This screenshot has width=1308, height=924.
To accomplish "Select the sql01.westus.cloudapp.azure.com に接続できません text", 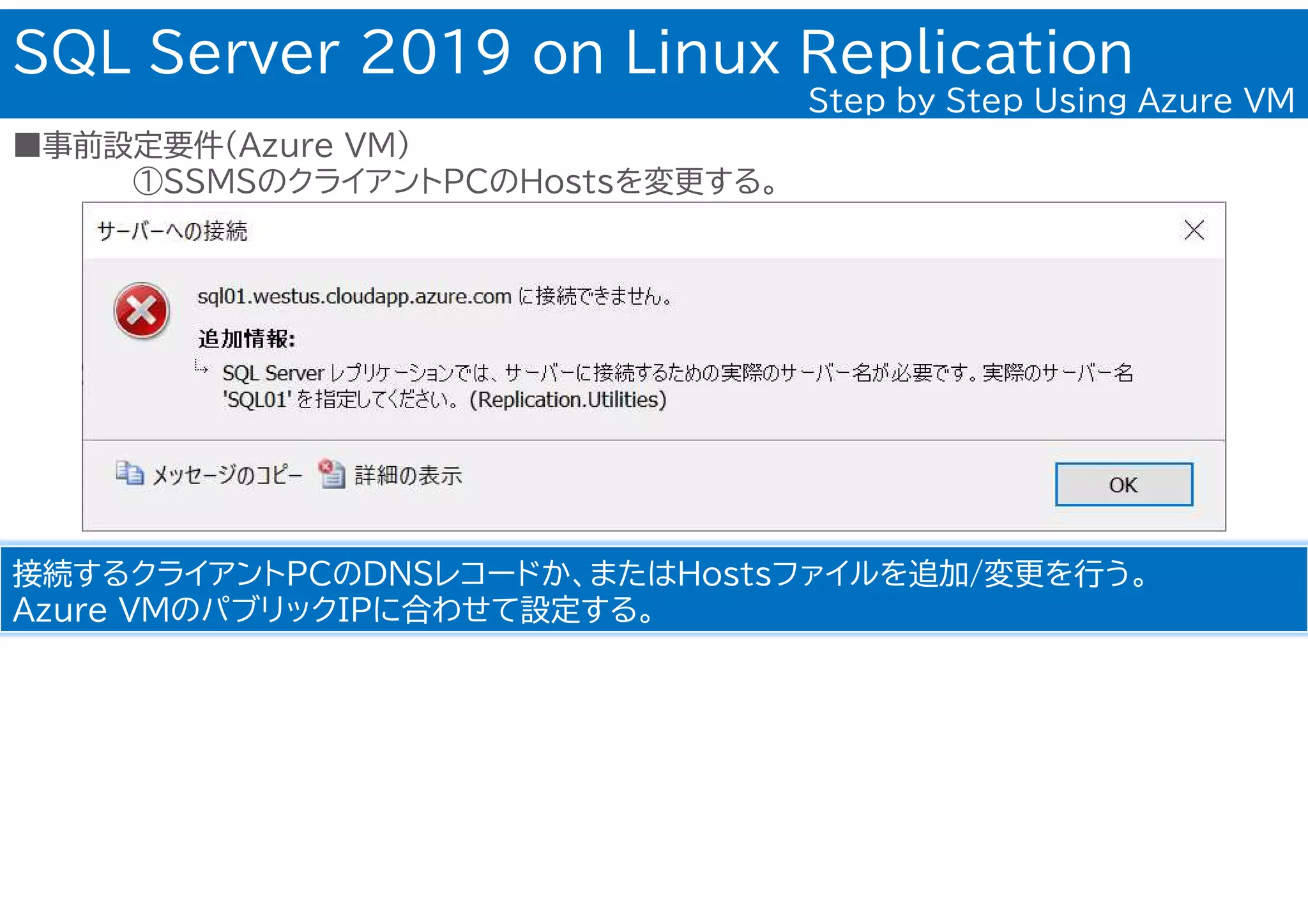I will click(434, 296).
